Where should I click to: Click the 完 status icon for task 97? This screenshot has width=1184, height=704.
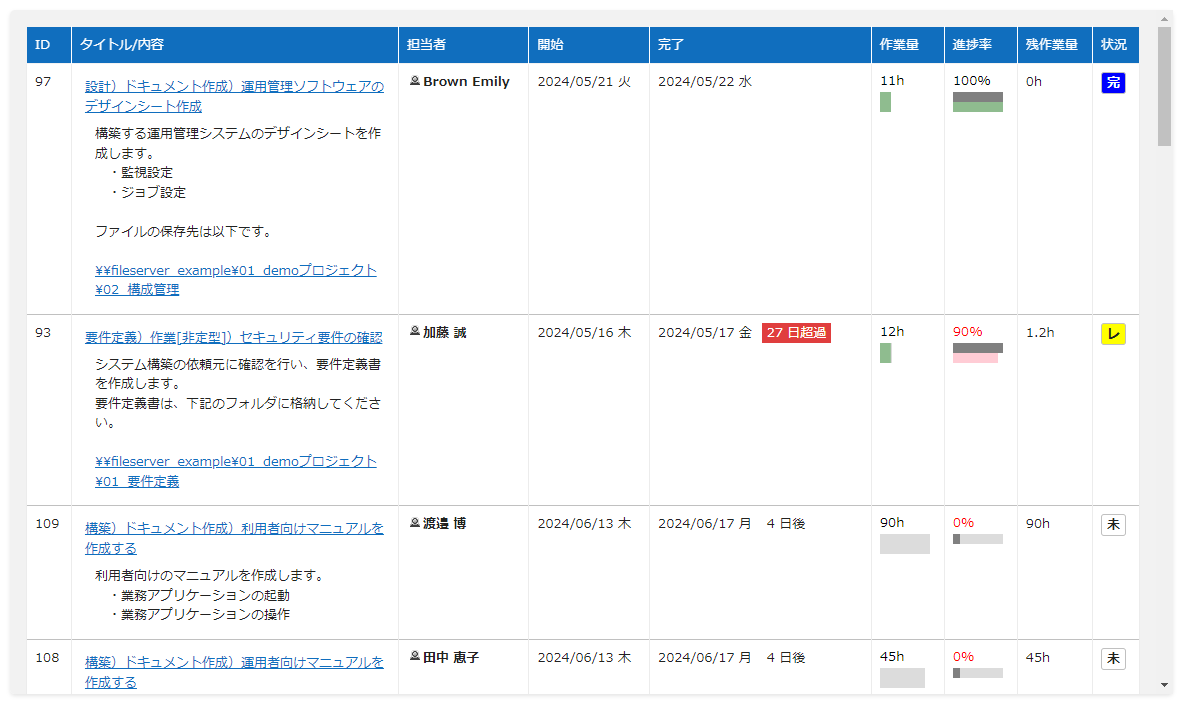(1113, 82)
